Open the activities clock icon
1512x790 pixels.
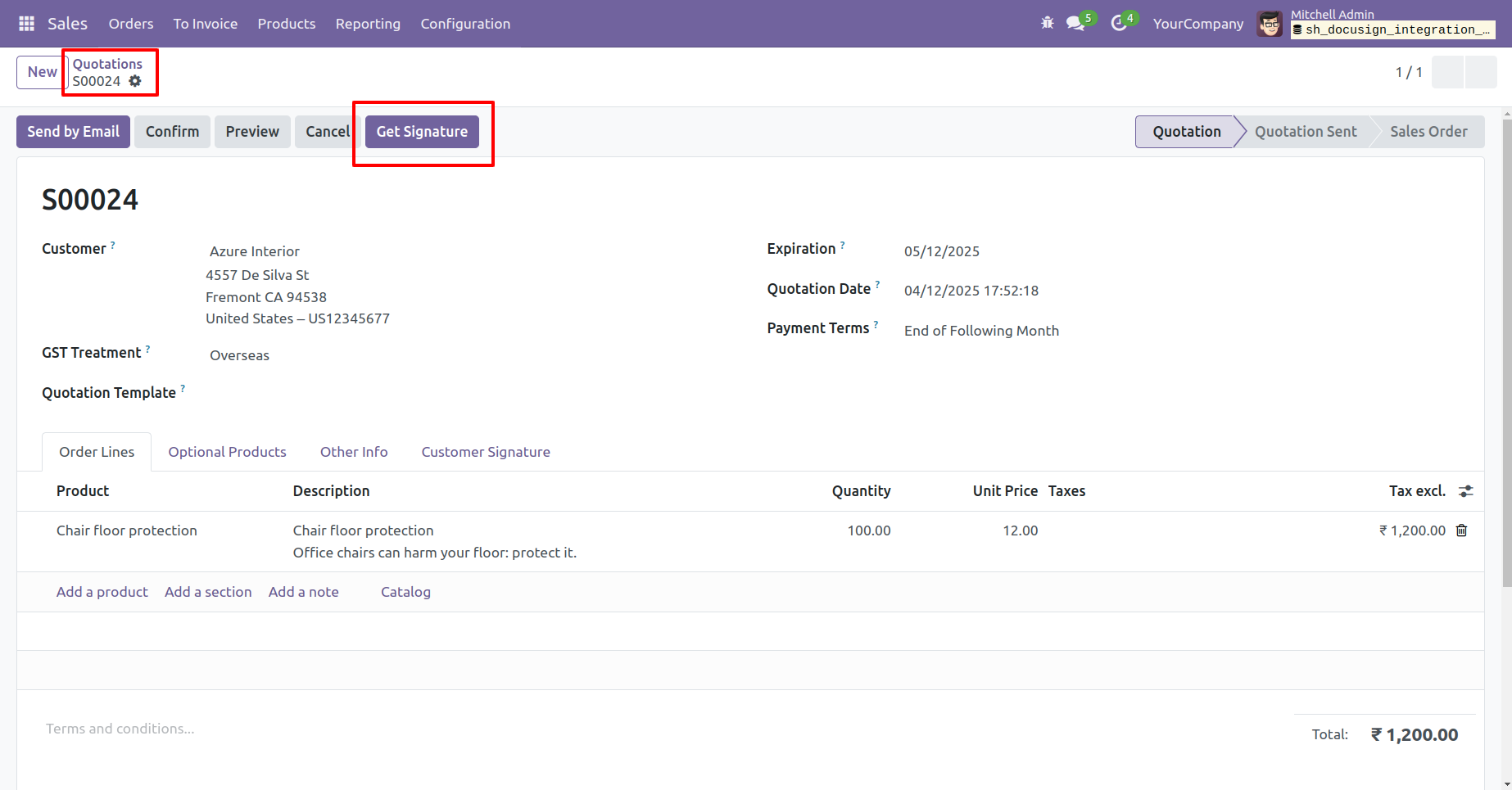[1118, 23]
